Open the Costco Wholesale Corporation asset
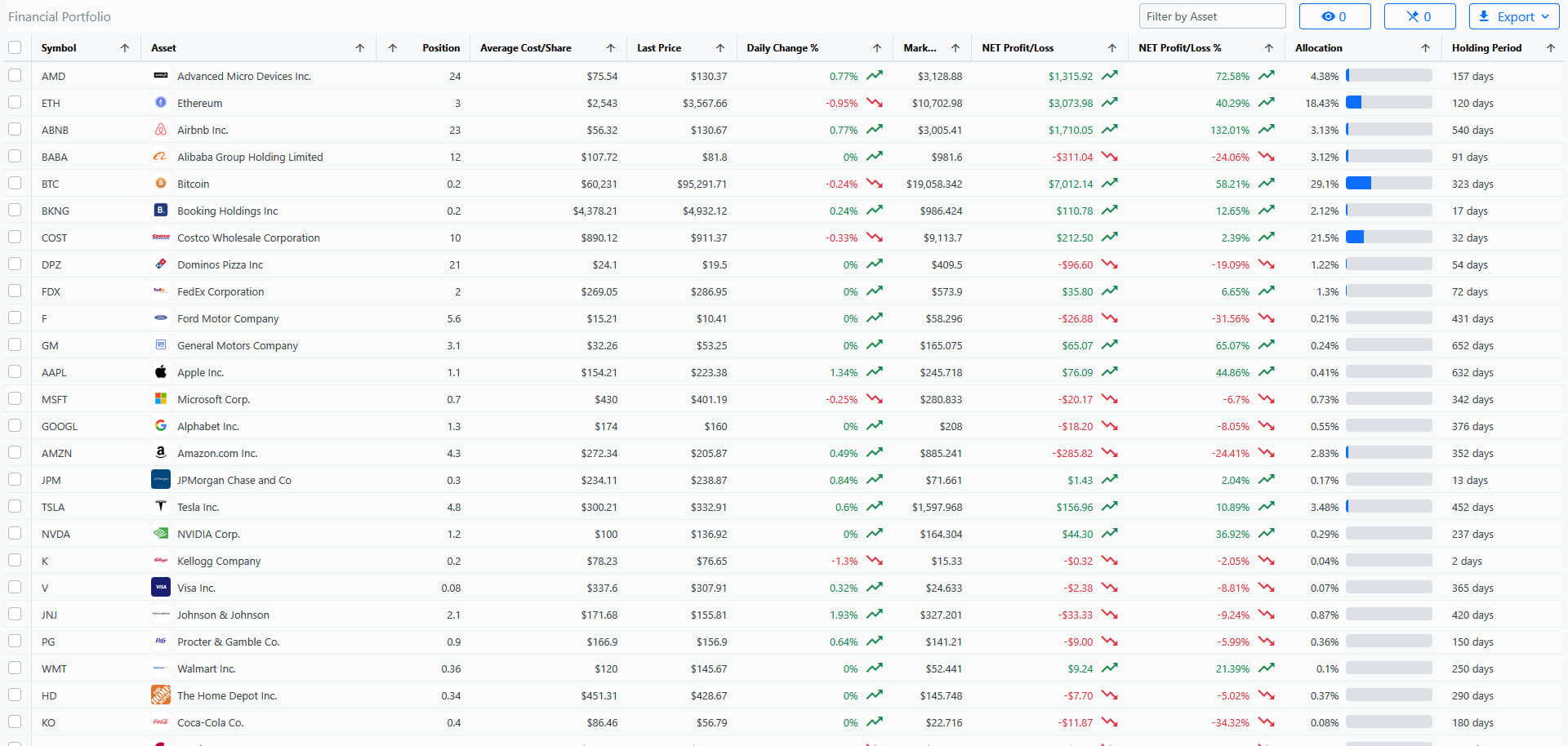Screen dimensions: 1568x746 point(248,238)
